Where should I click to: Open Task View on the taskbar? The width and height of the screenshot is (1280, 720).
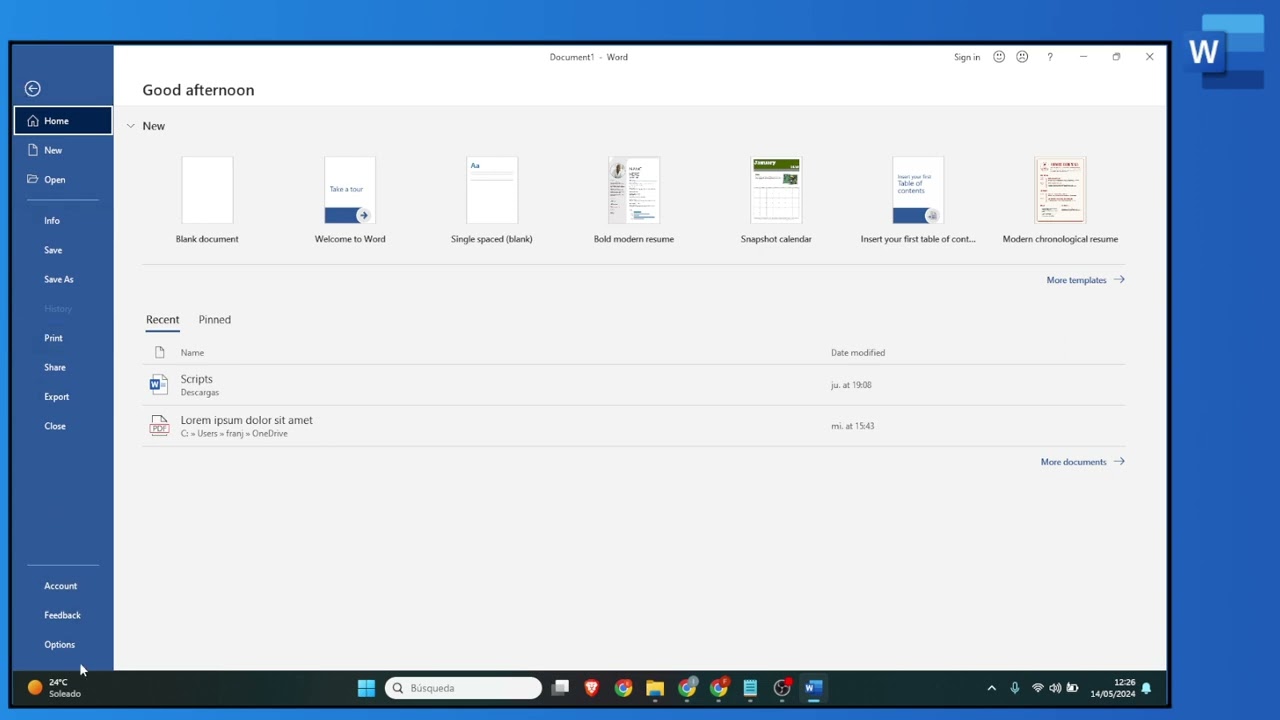coord(561,688)
